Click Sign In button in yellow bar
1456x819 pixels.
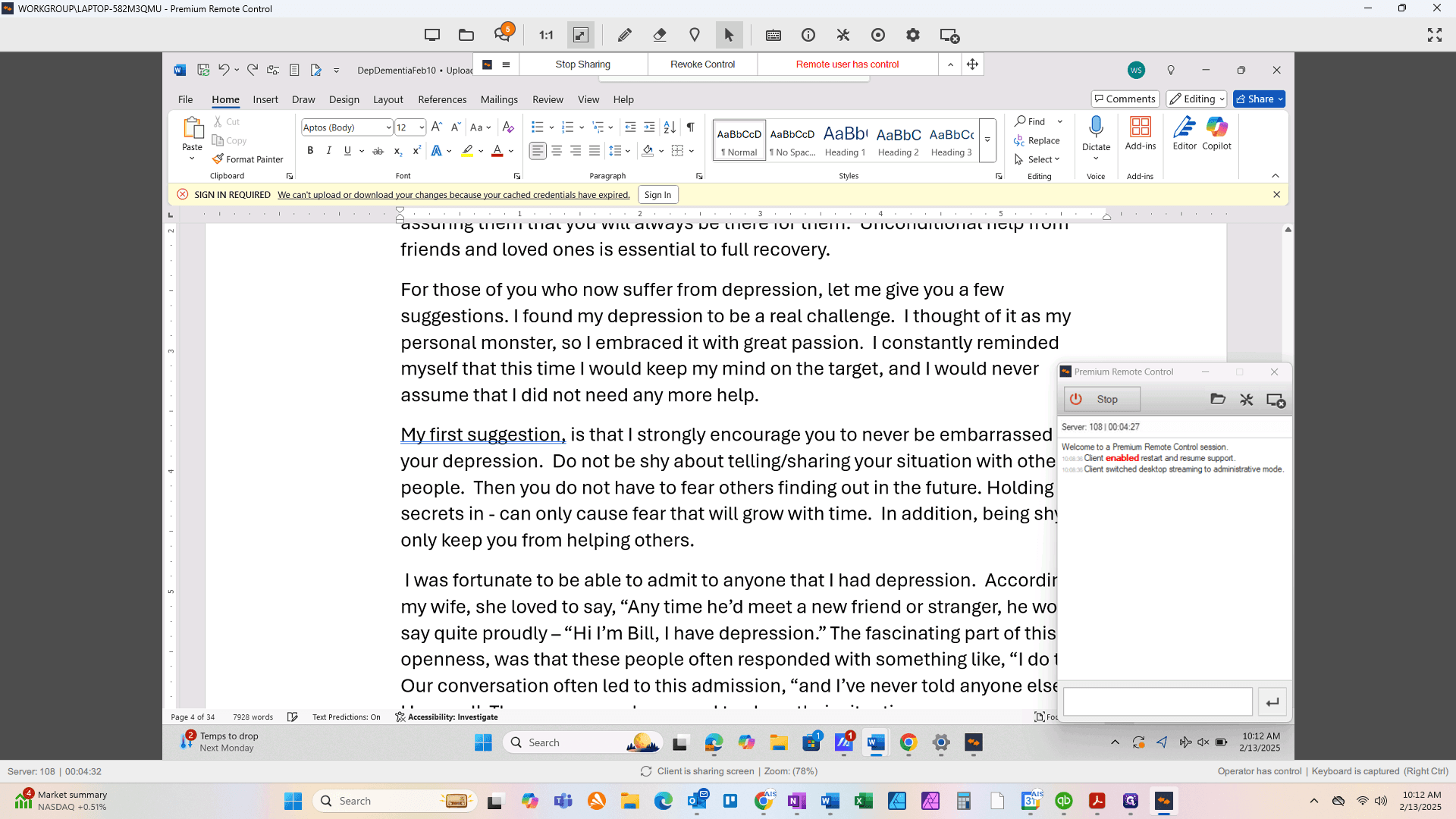click(x=657, y=195)
